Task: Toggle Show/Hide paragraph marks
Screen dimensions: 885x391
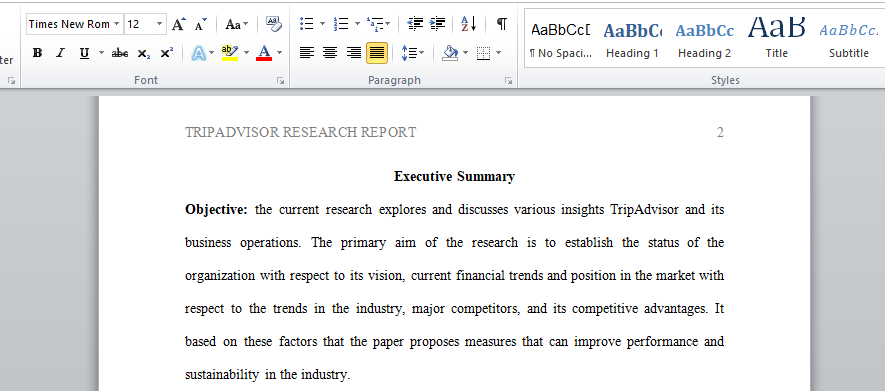Action: (501, 24)
